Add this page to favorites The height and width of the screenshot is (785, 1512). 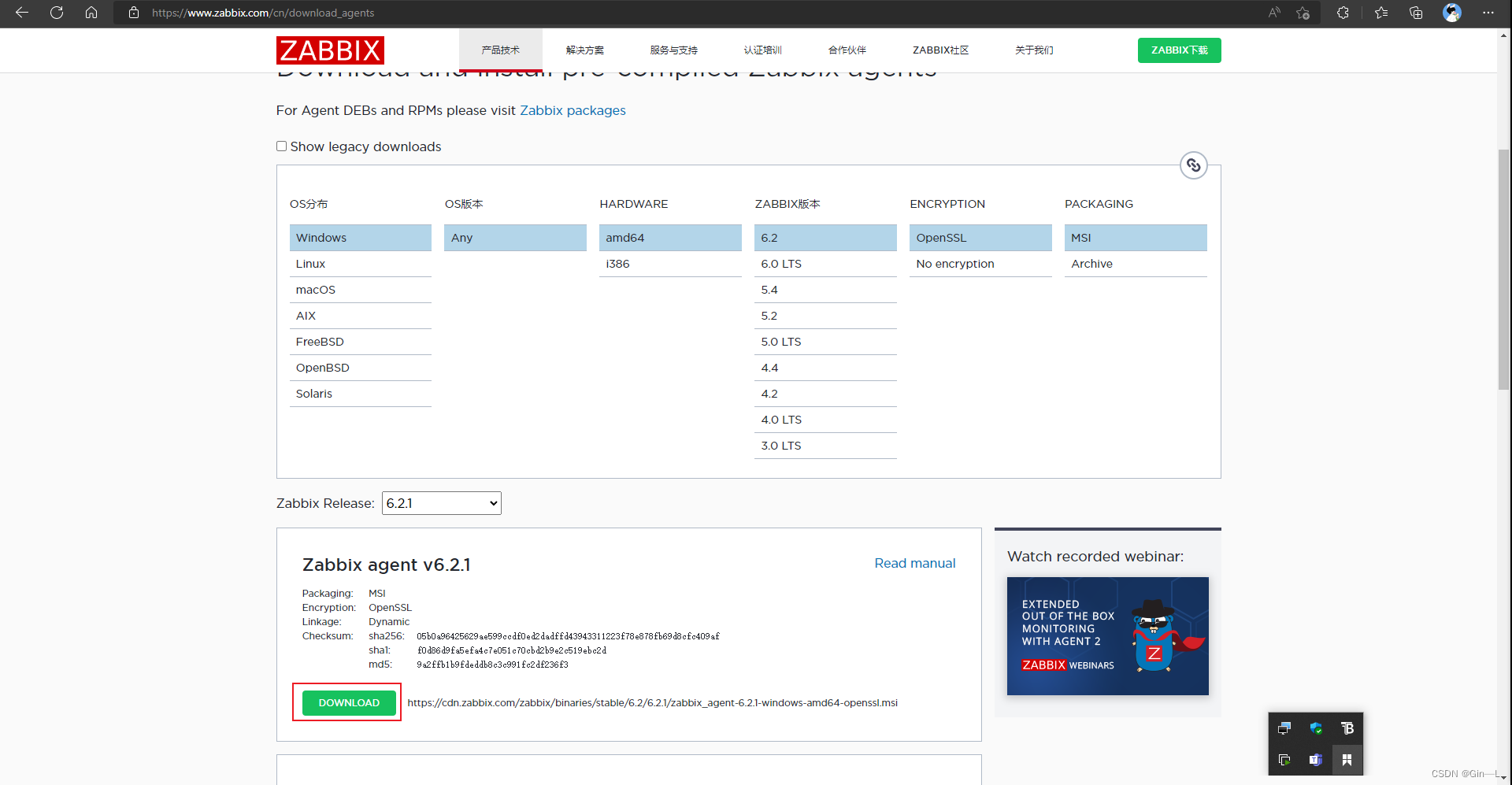[x=1303, y=13]
